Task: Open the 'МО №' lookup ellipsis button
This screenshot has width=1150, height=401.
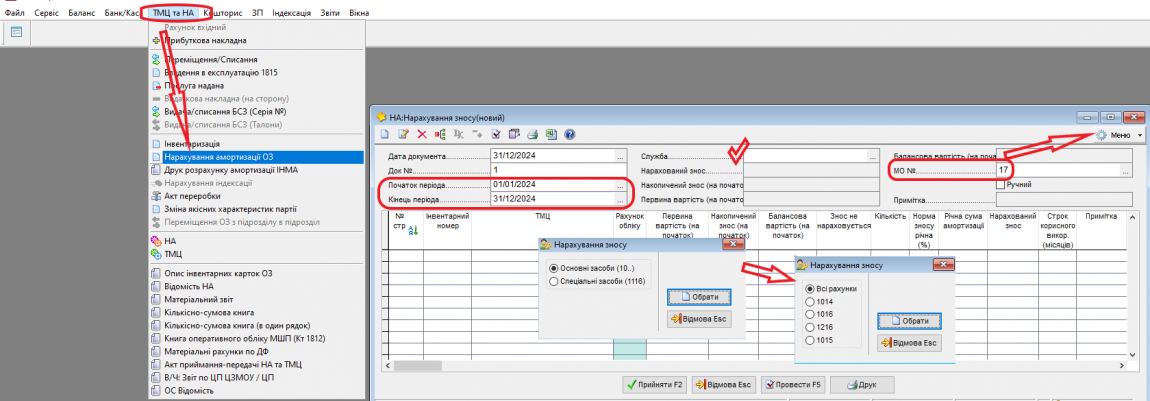Action: [x=1125, y=171]
